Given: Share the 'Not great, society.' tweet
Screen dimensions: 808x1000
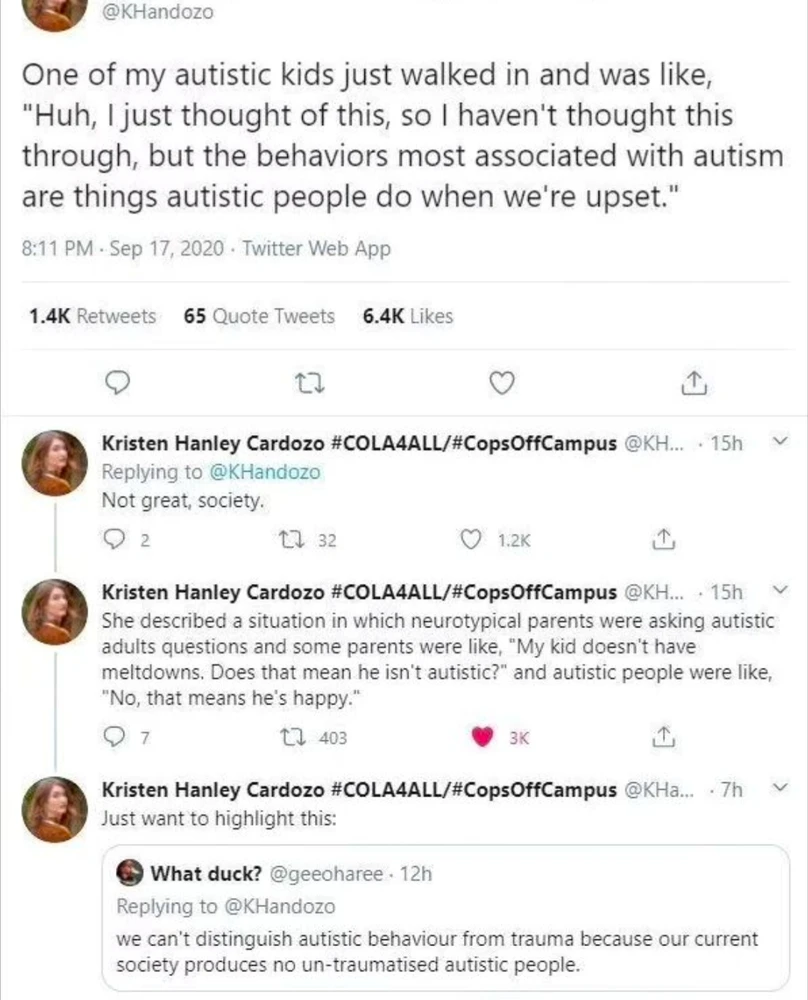Looking at the screenshot, I should (659, 541).
